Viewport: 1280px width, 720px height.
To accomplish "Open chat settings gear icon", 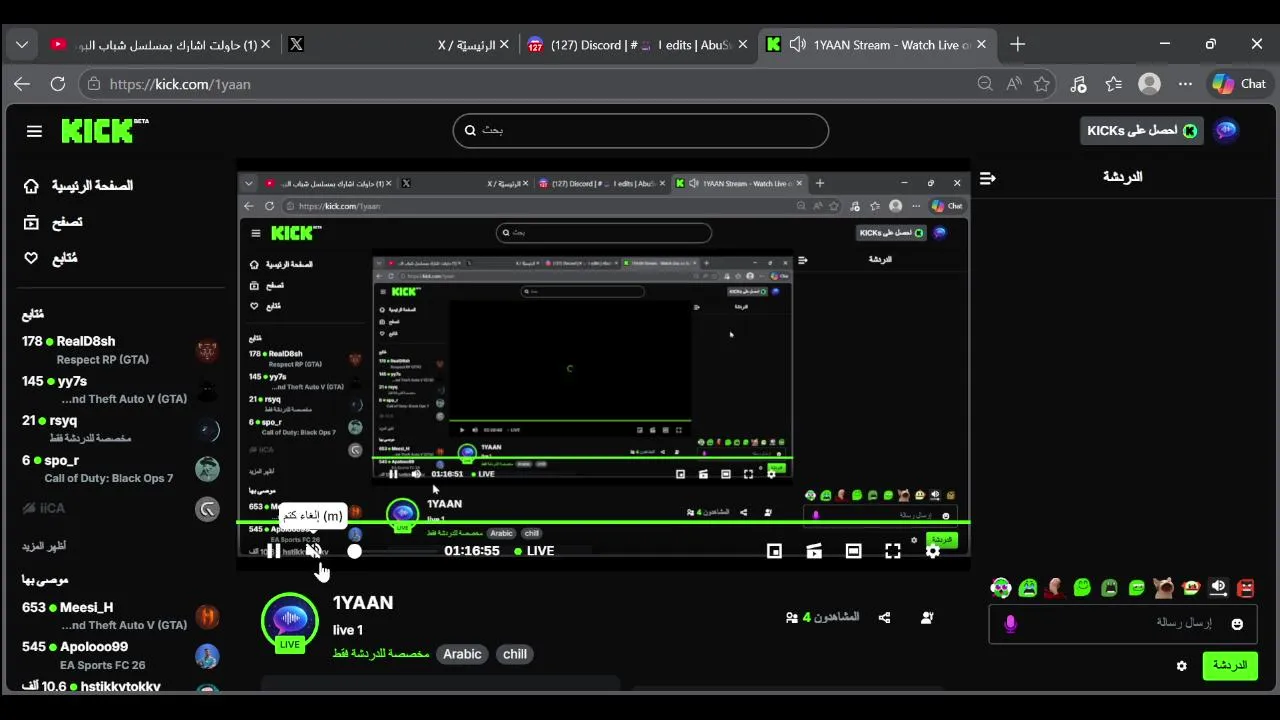I will (x=1181, y=666).
